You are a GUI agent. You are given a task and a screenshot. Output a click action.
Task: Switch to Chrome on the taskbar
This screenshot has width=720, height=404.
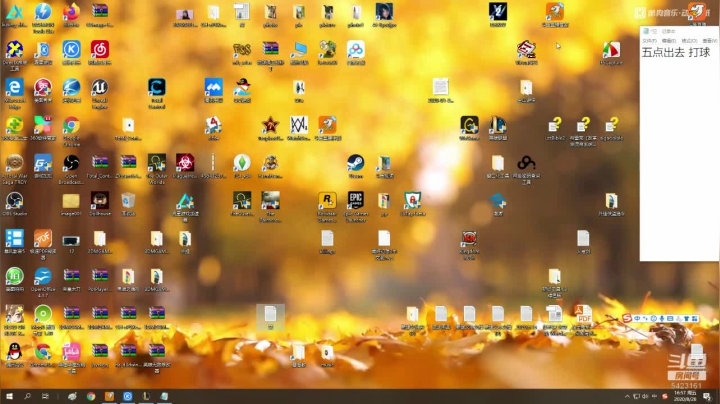point(91,396)
